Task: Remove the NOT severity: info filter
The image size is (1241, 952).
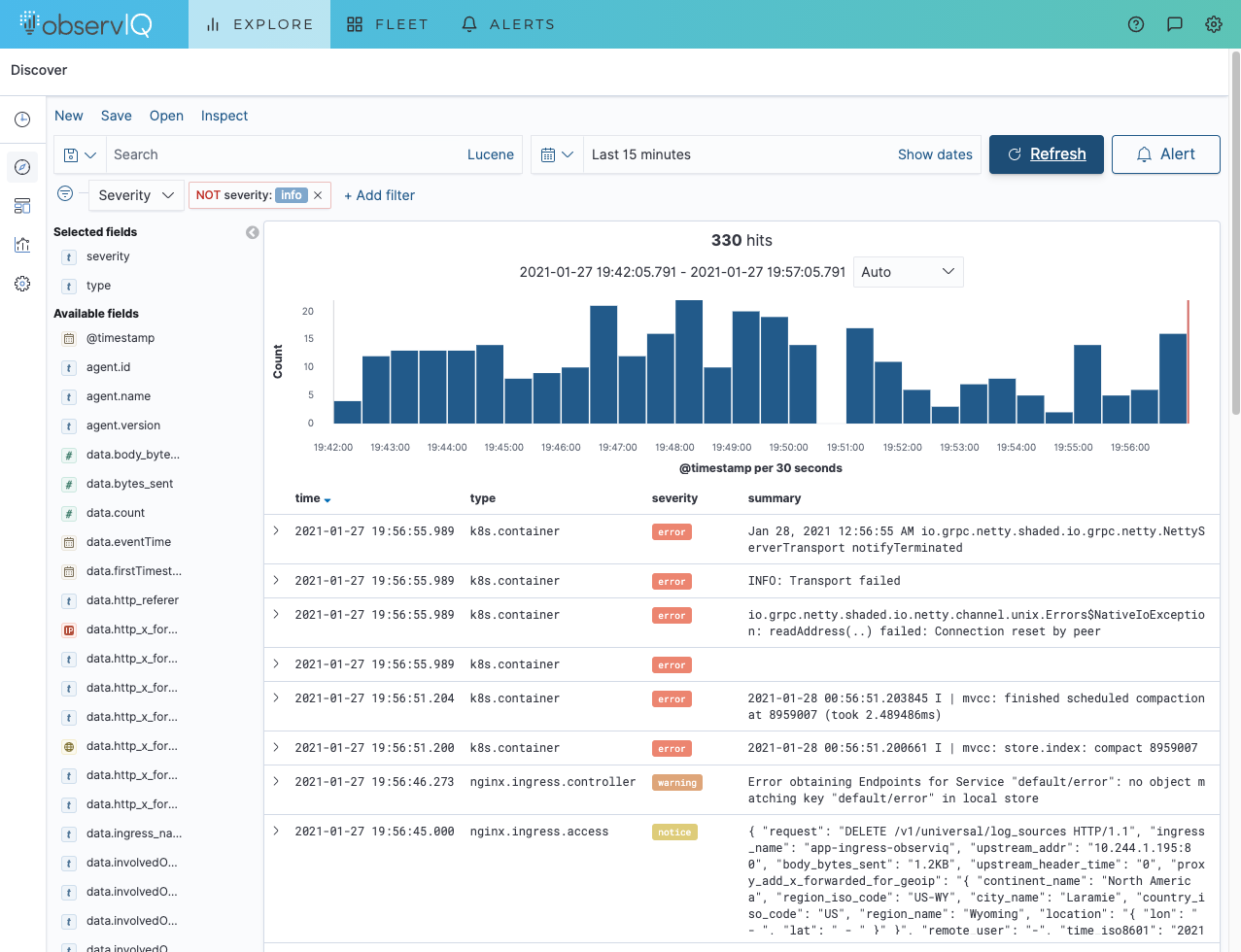Action: 318,195
